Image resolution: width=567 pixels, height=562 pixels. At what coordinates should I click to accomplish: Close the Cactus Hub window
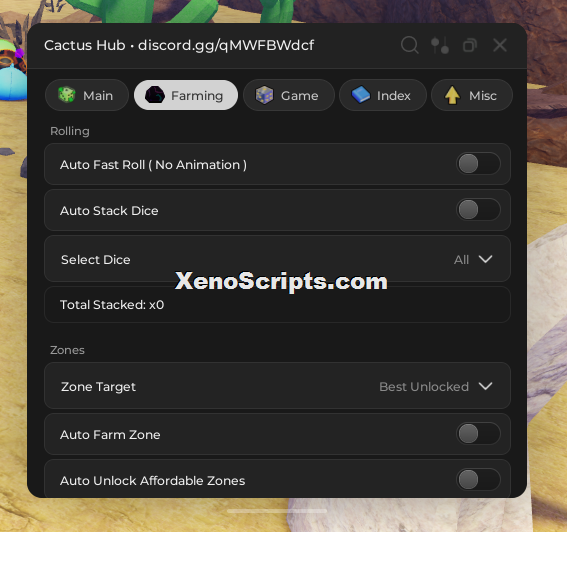(500, 45)
